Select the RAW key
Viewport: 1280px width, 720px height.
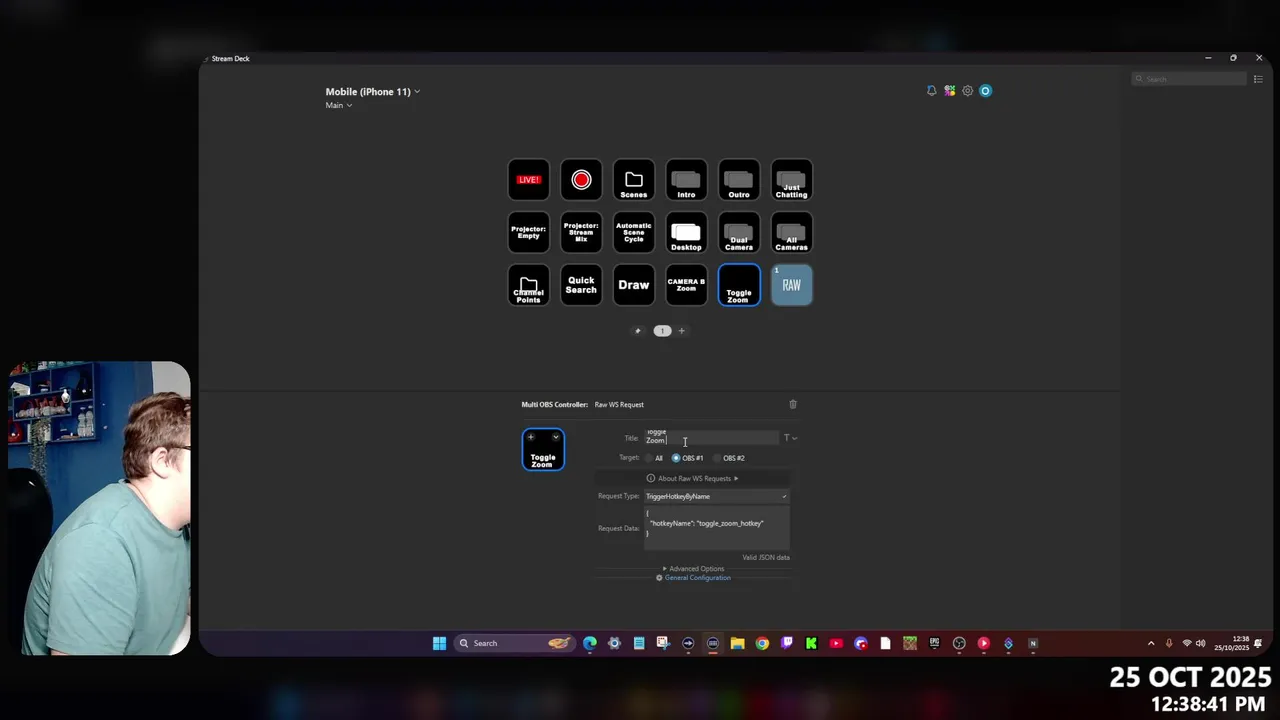791,285
